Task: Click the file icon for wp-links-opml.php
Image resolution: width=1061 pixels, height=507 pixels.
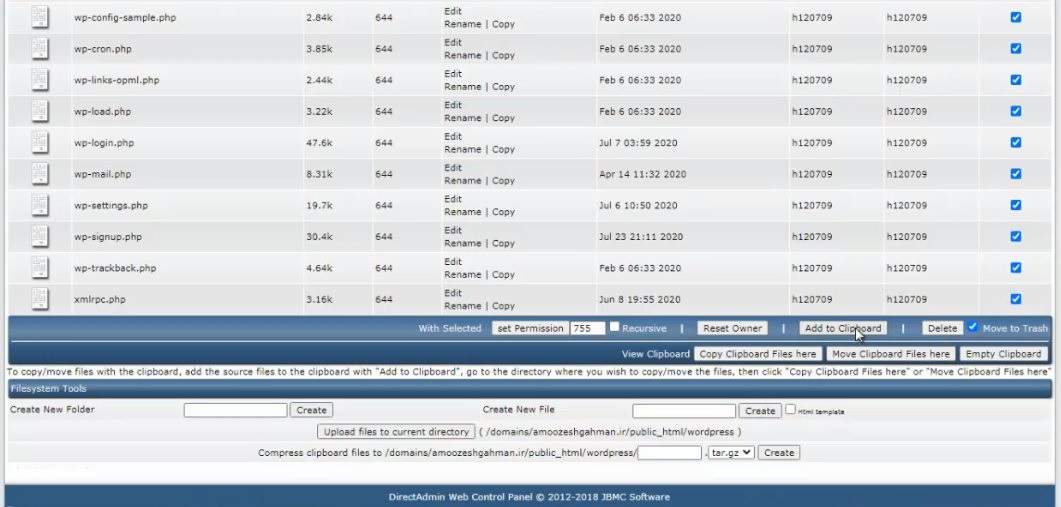Action: (x=40, y=80)
